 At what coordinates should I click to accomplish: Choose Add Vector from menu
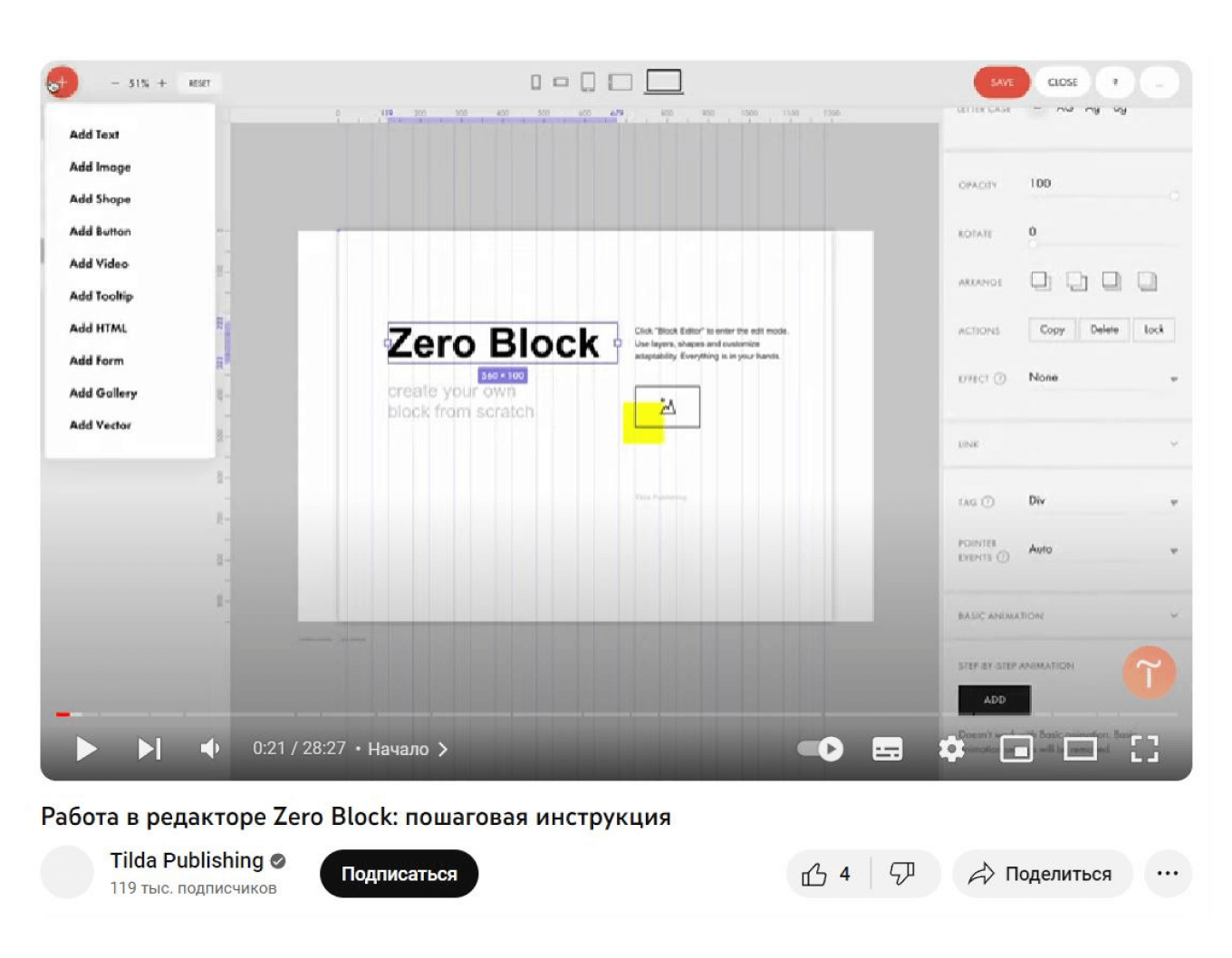(100, 425)
